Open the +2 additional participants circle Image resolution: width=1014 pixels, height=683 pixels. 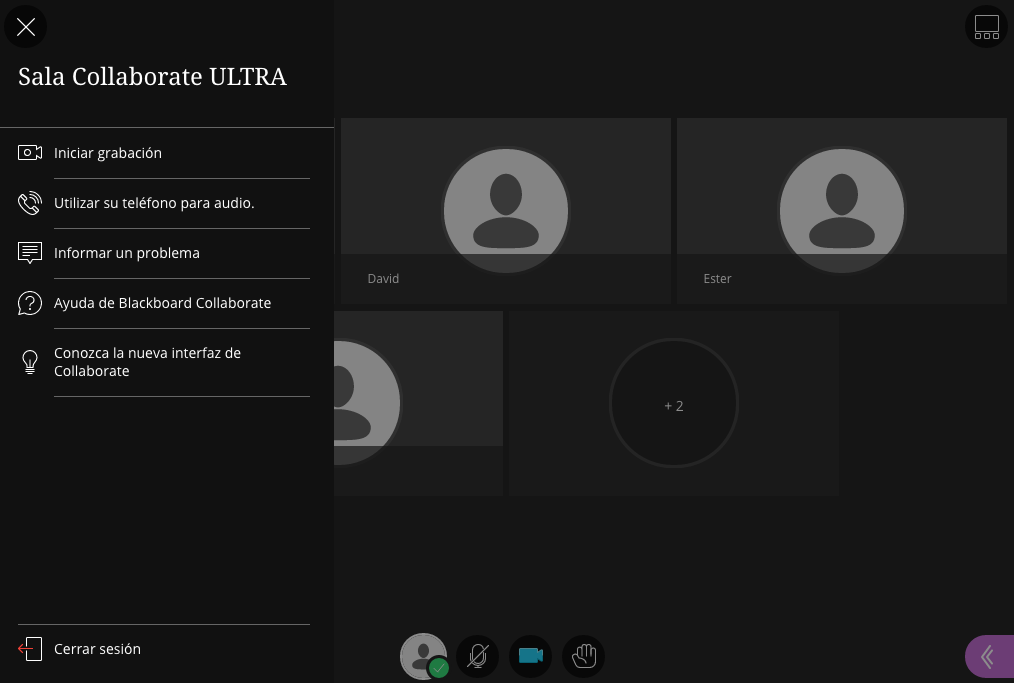674,403
